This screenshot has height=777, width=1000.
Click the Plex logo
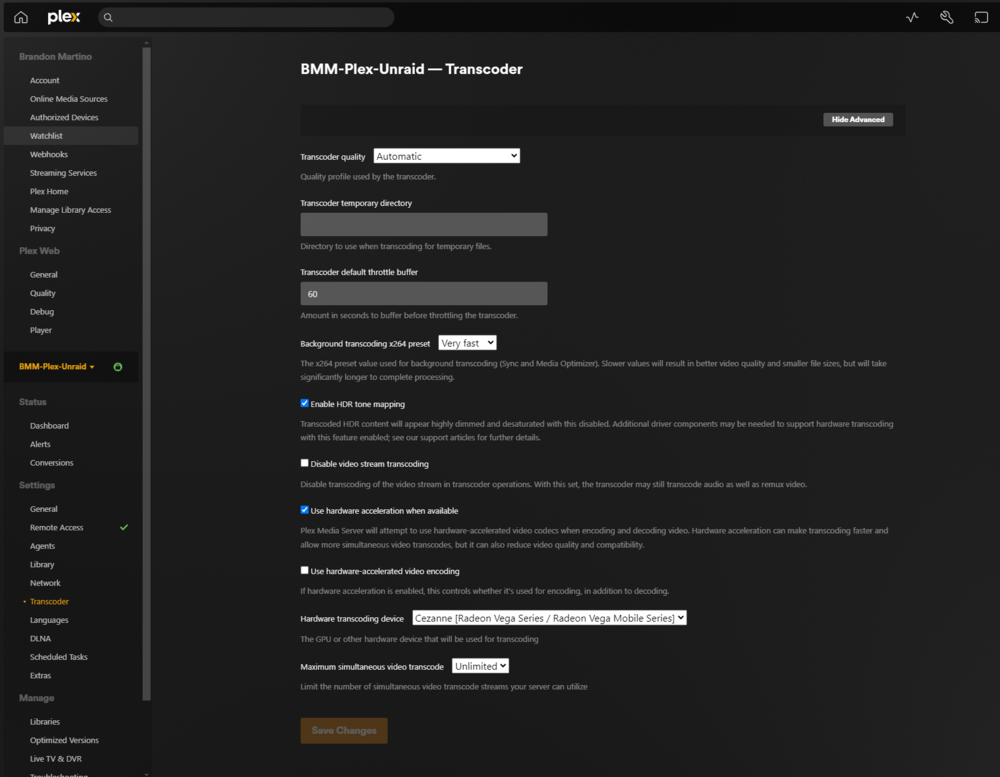coord(64,17)
